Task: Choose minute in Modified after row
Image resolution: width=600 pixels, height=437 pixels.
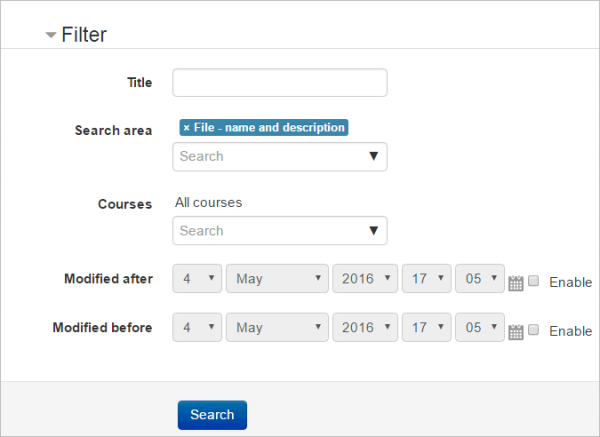Action: [x=480, y=279]
